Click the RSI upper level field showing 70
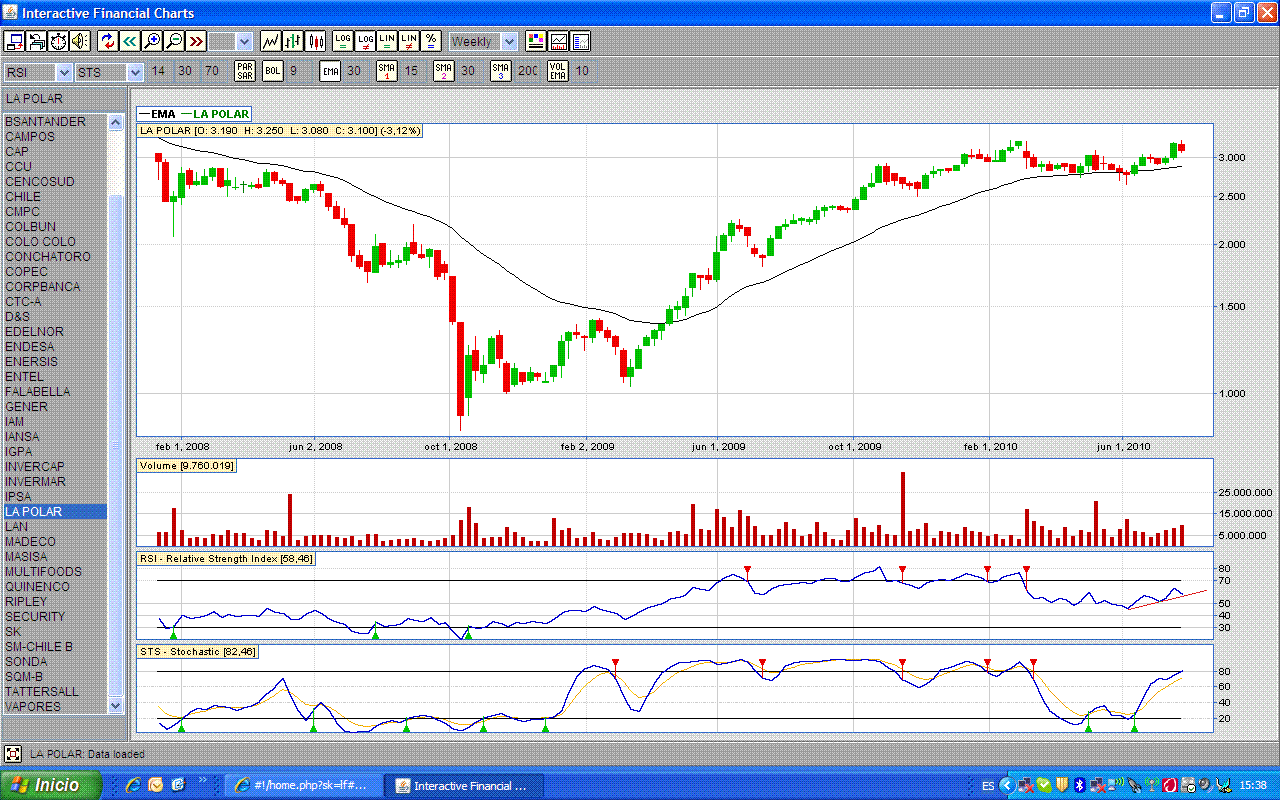The image size is (1280, 800). (x=212, y=71)
